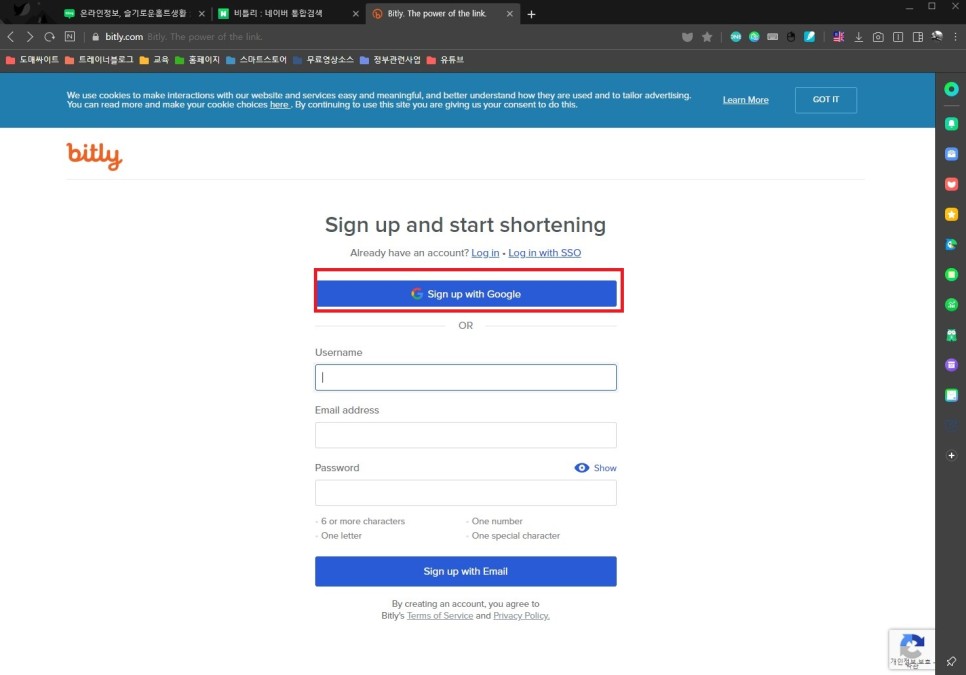Open the Pocket-style shield icon in address bar
The width and height of the screenshot is (966, 675).
[688, 37]
